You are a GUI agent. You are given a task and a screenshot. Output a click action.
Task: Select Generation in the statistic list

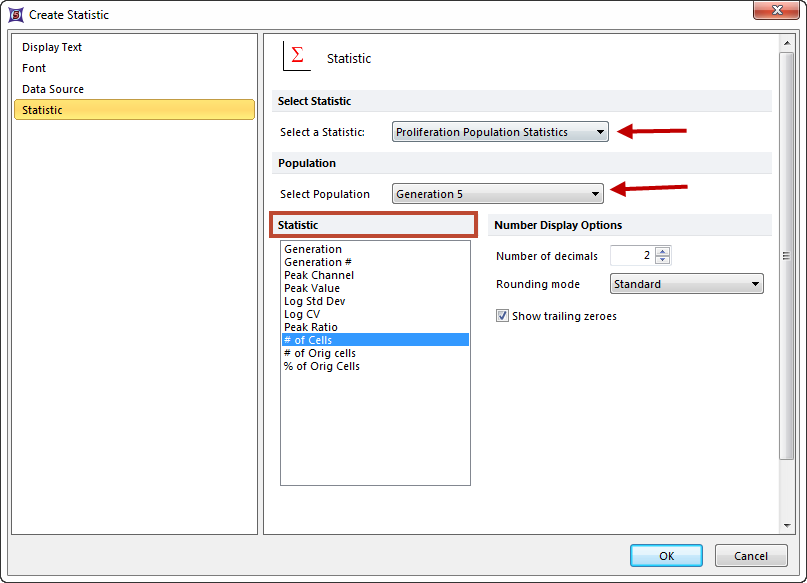pyautogui.click(x=375, y=249)
